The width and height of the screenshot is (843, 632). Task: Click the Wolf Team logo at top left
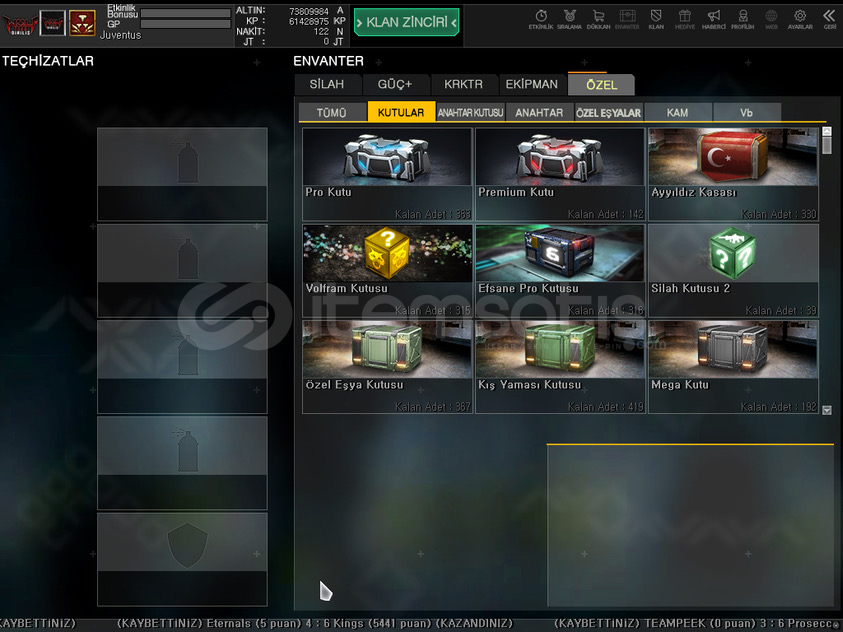[x=20, y=25]
